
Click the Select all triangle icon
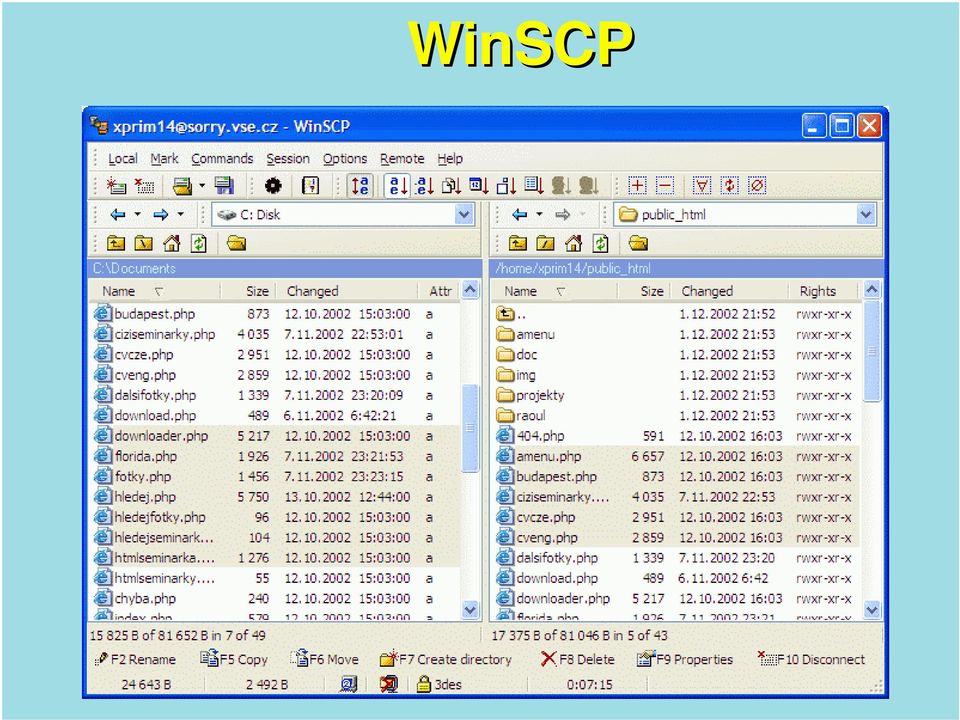pos(702,186)
